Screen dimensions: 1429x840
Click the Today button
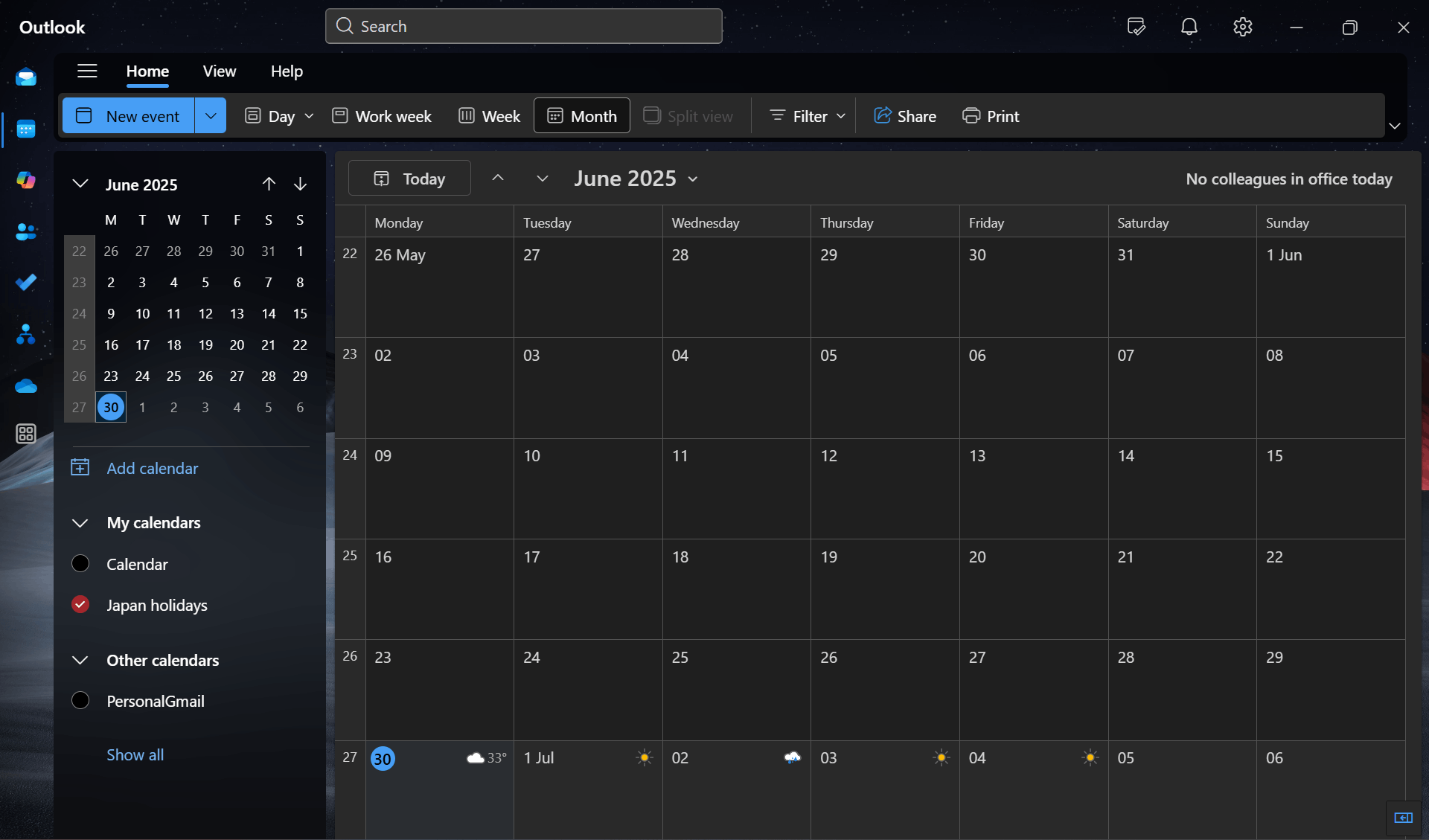[409, 179]
